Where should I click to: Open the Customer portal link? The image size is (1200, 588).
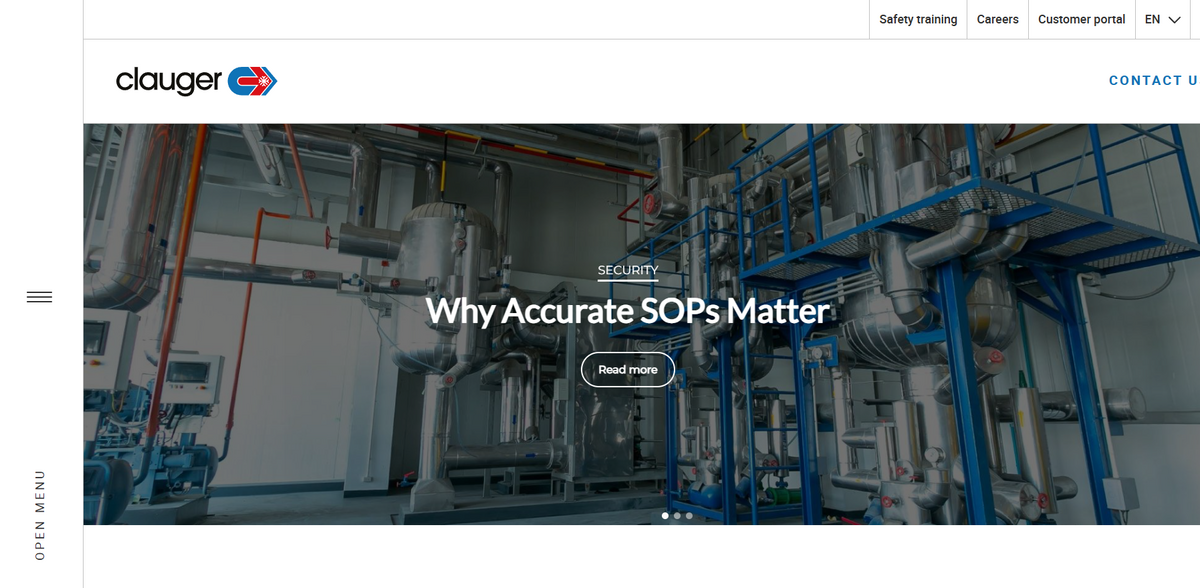(x=1081, y=19)
